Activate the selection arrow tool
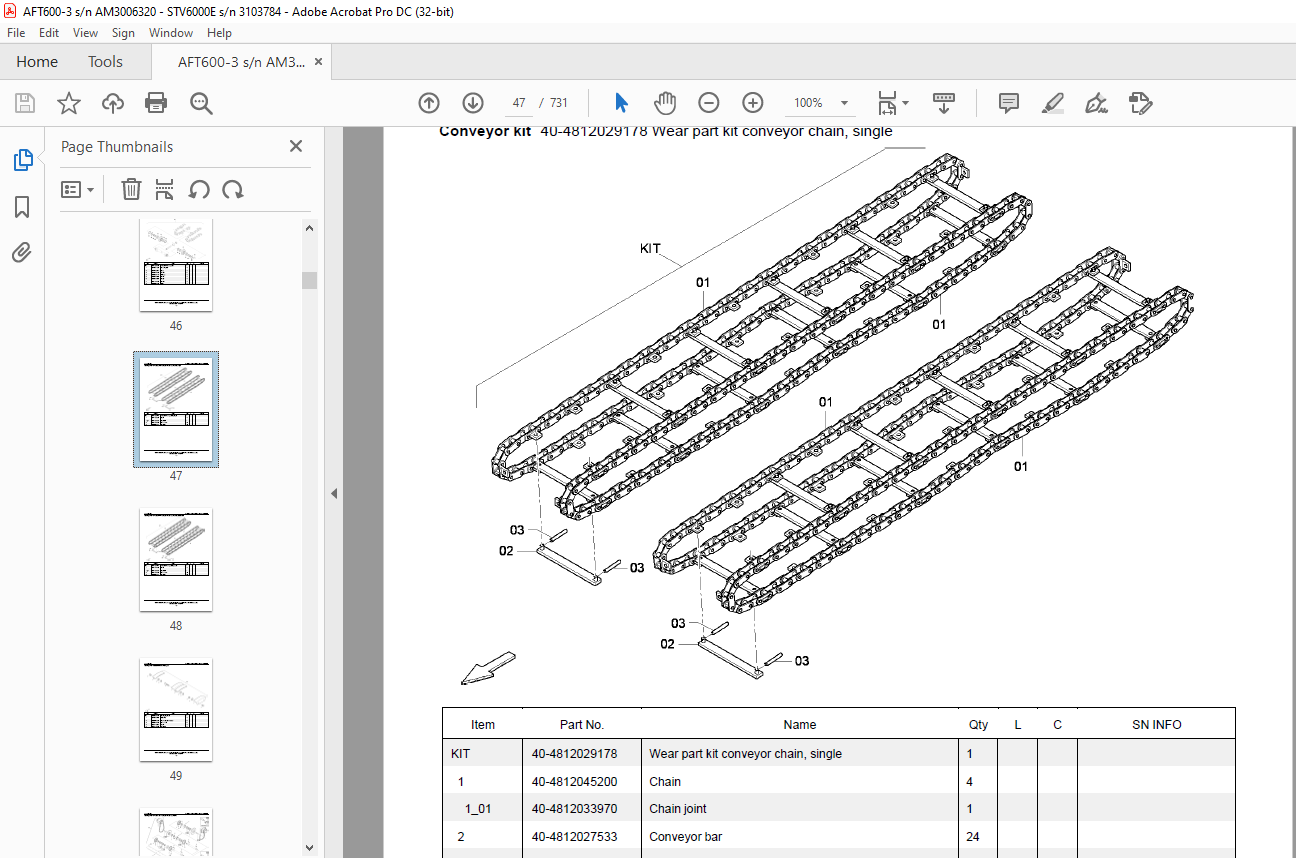This screenshot has height=858, width=1296. click(x=621, y=103)
